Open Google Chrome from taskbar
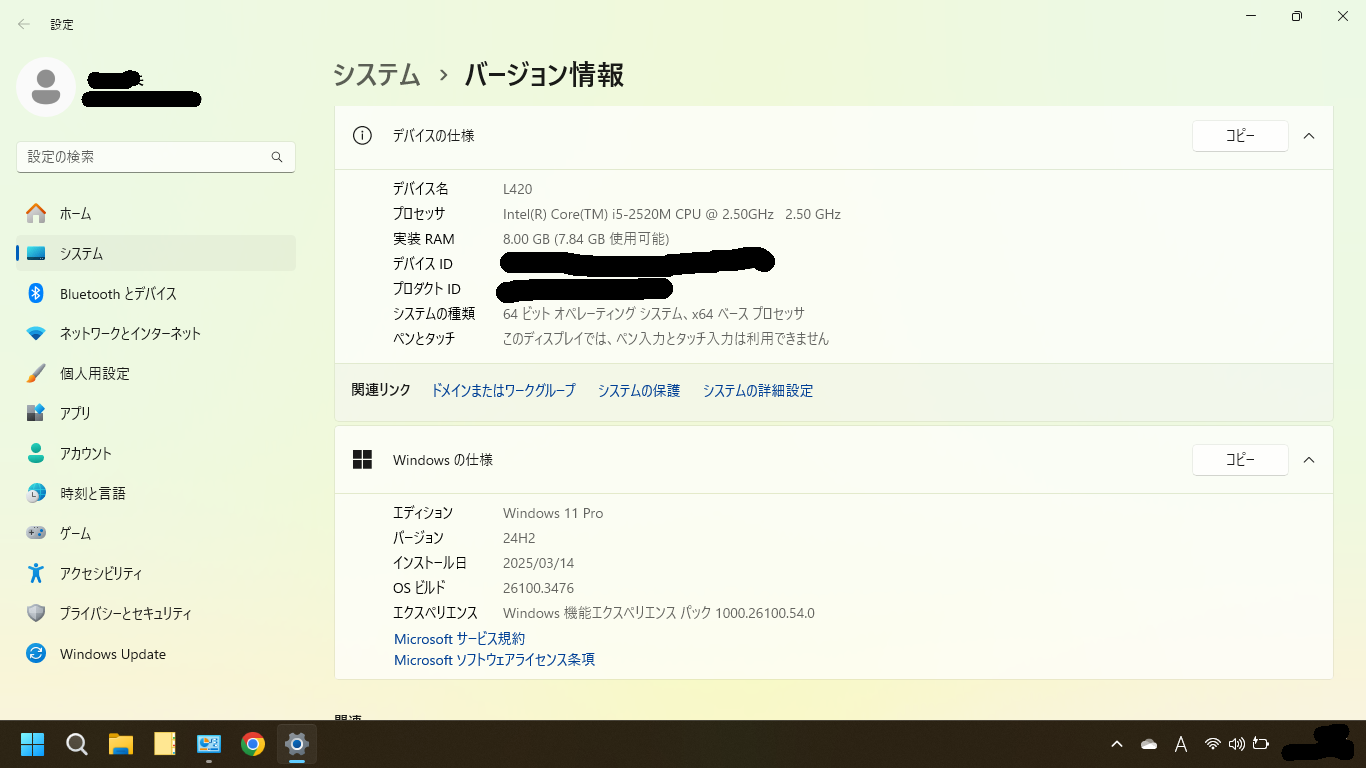Viewport: 1366px width, 768px height. point(253,744)
